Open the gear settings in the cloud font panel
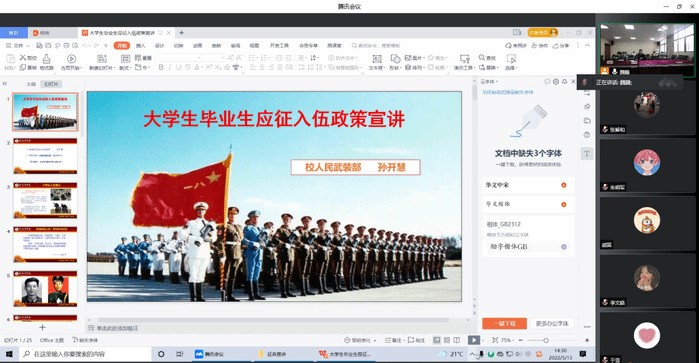This screenshot has height=363, width=699. [x=556, y=82]
